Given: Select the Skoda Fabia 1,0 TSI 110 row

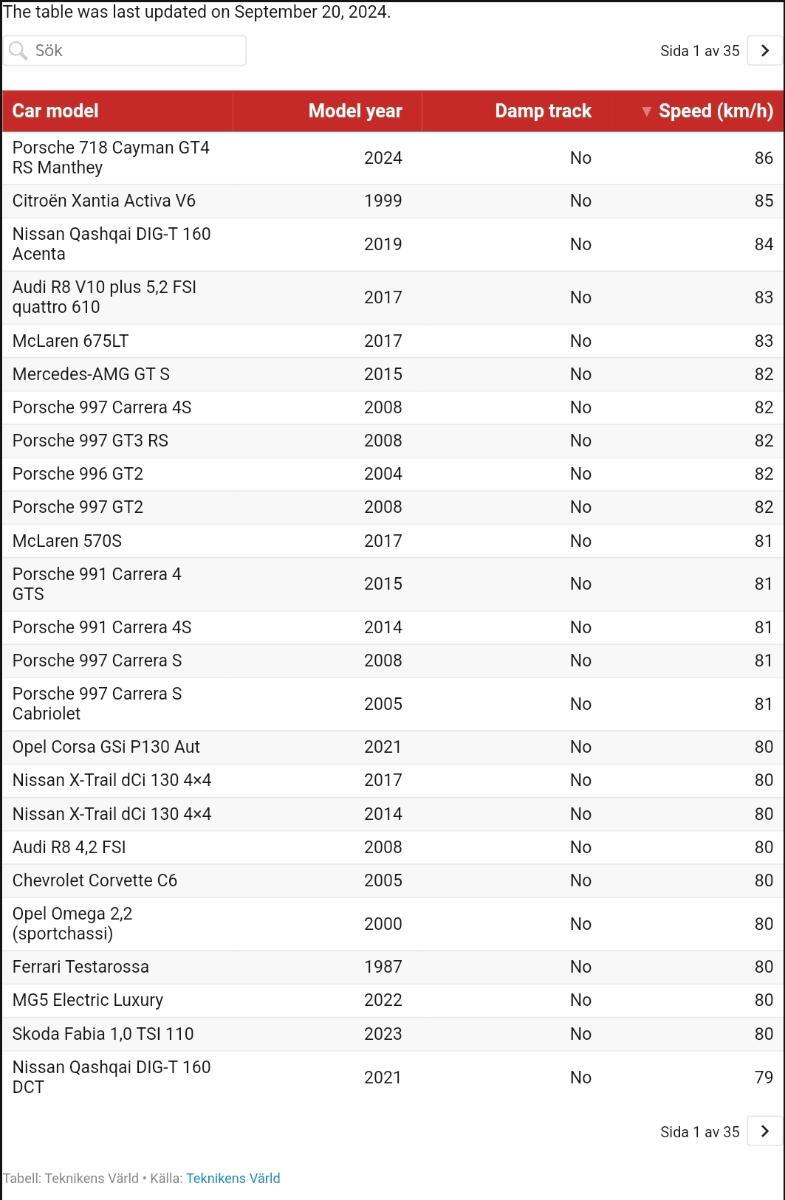Looking at the screenshot, I should (x=392, y=1034).
